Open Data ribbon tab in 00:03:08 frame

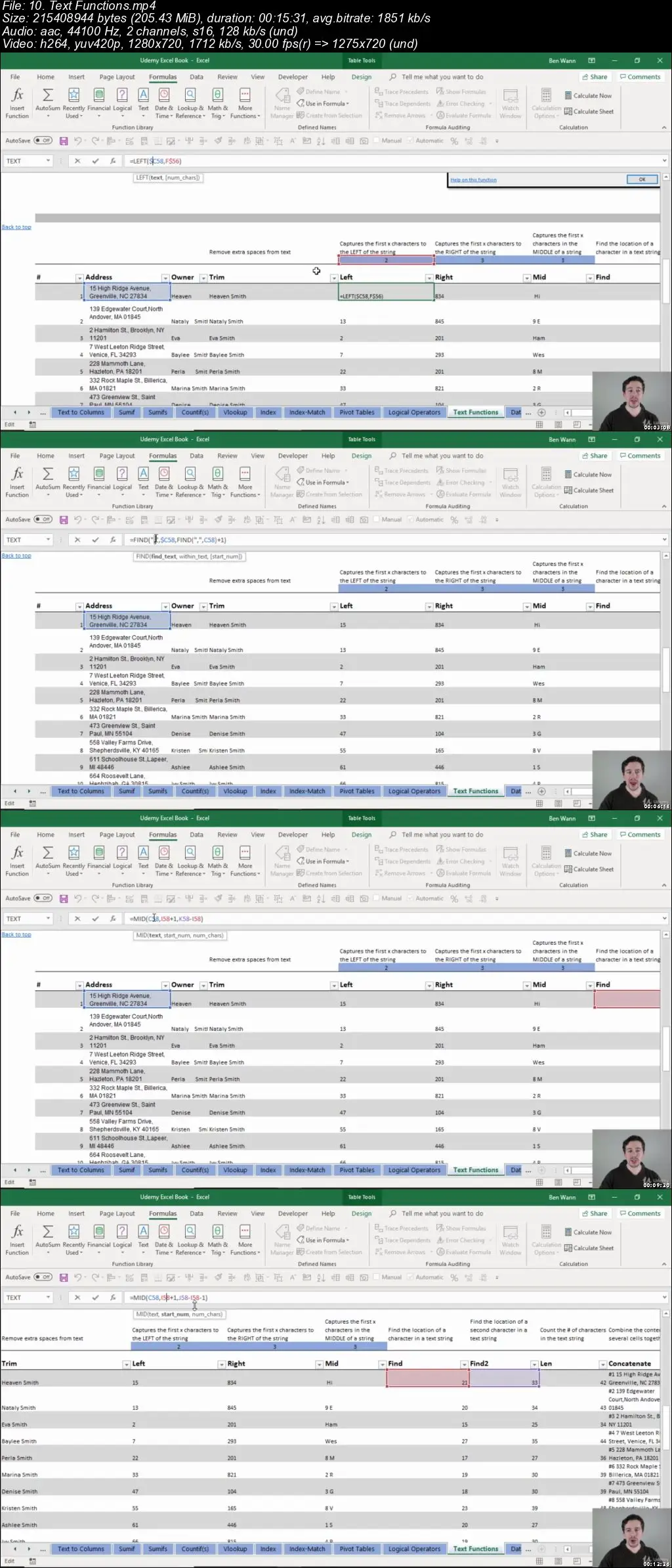(x=196, y=77)
